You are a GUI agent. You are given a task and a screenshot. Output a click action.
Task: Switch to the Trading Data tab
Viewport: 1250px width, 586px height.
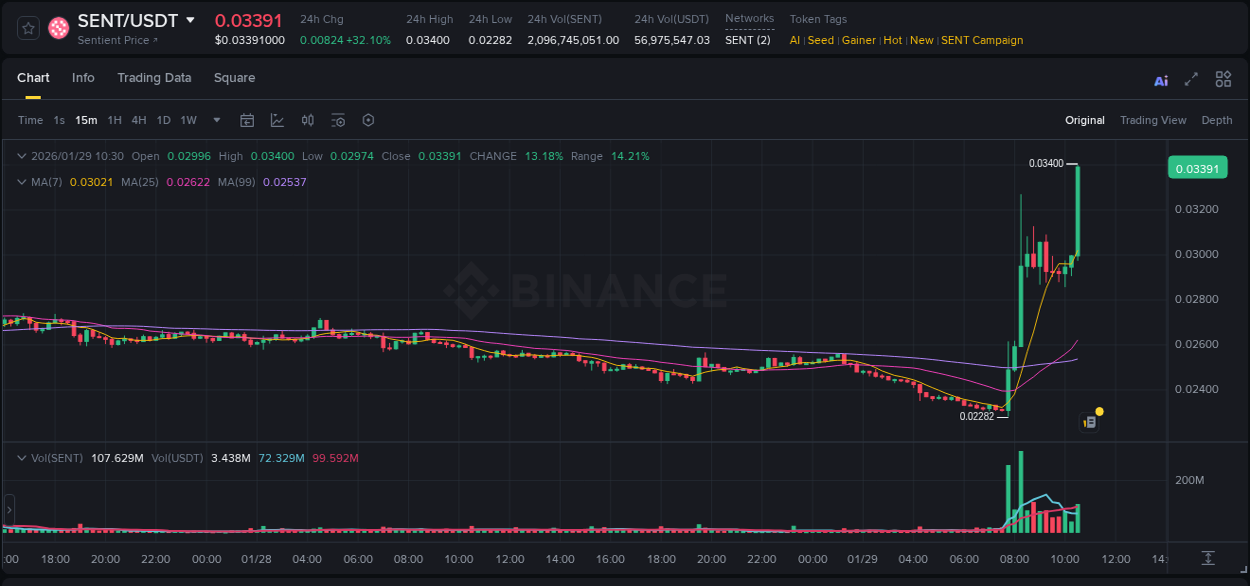point(154,78)
